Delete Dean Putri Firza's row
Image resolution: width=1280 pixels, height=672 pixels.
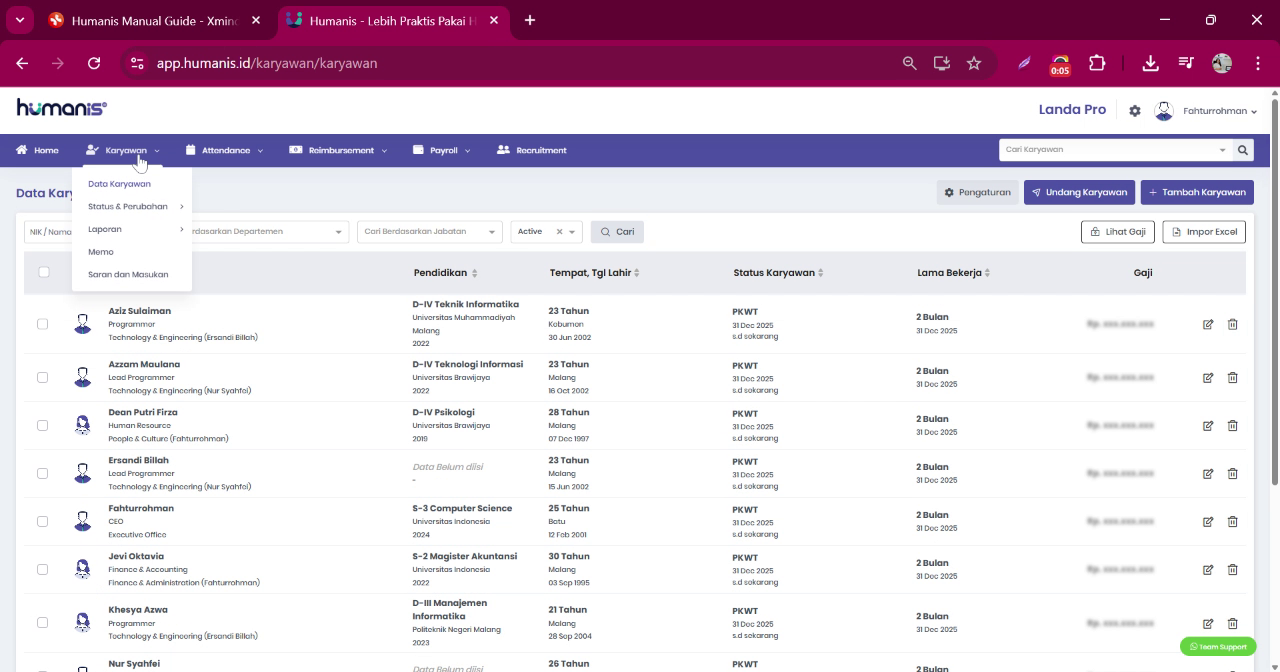point(1232,425)
